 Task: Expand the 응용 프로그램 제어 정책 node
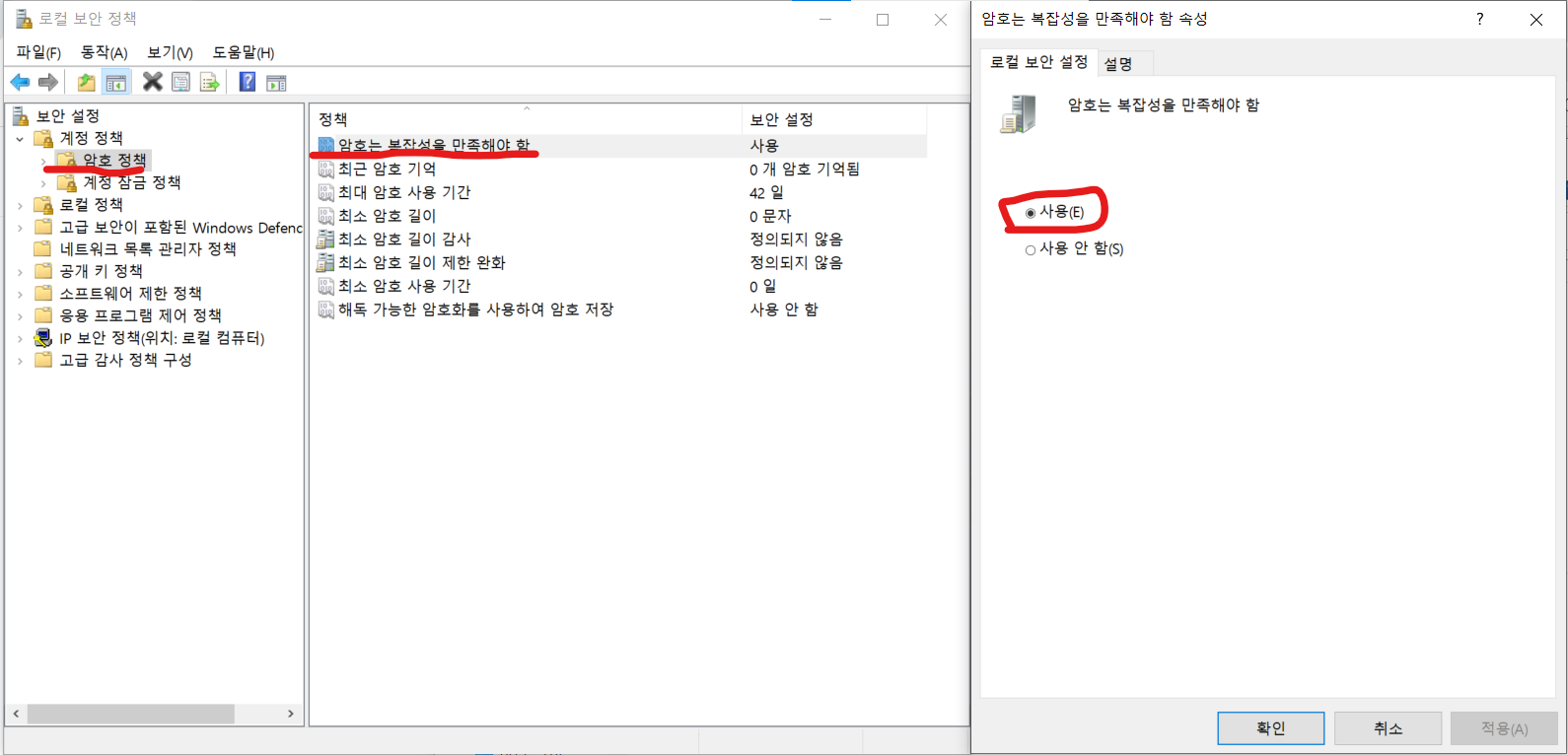[20, 316]
